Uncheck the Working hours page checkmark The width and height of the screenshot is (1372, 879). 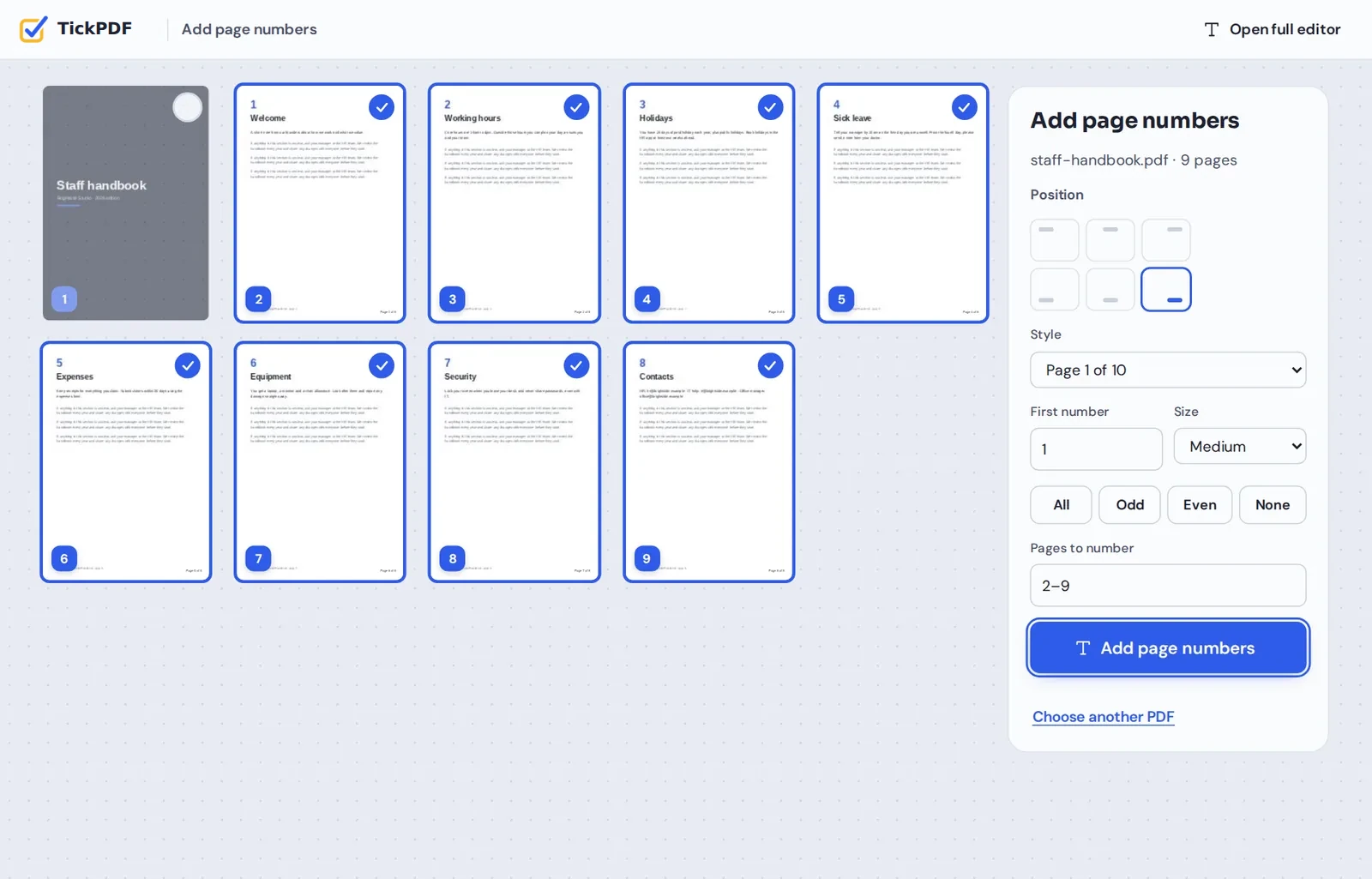click(x=576, y=107)
